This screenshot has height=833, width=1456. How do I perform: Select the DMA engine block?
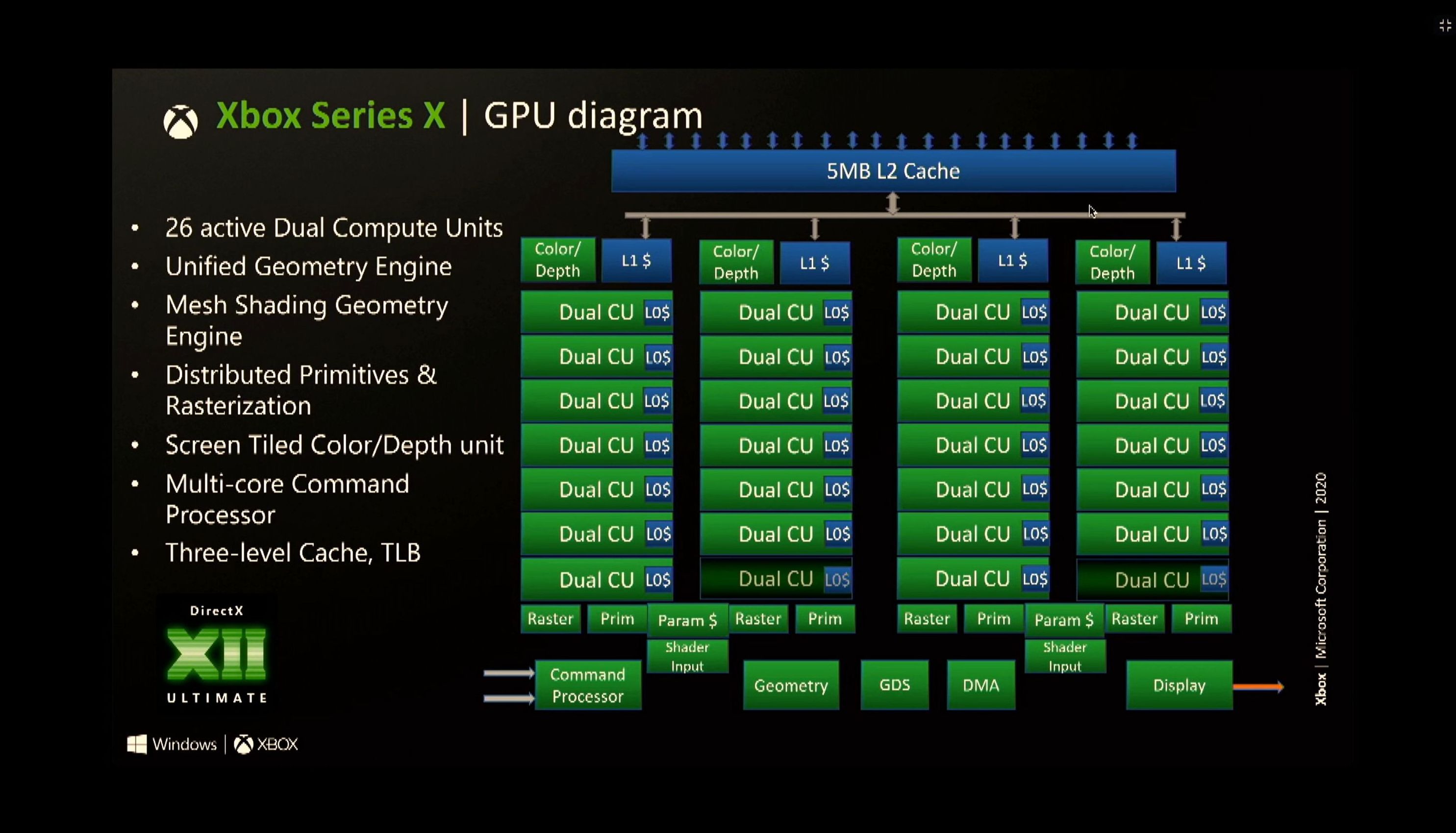pos(980,686)
